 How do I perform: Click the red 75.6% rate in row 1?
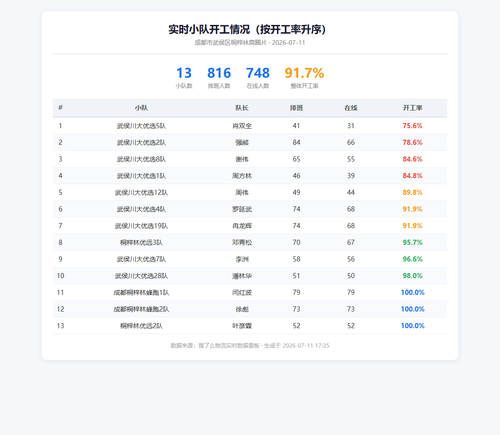pos(413,126)
